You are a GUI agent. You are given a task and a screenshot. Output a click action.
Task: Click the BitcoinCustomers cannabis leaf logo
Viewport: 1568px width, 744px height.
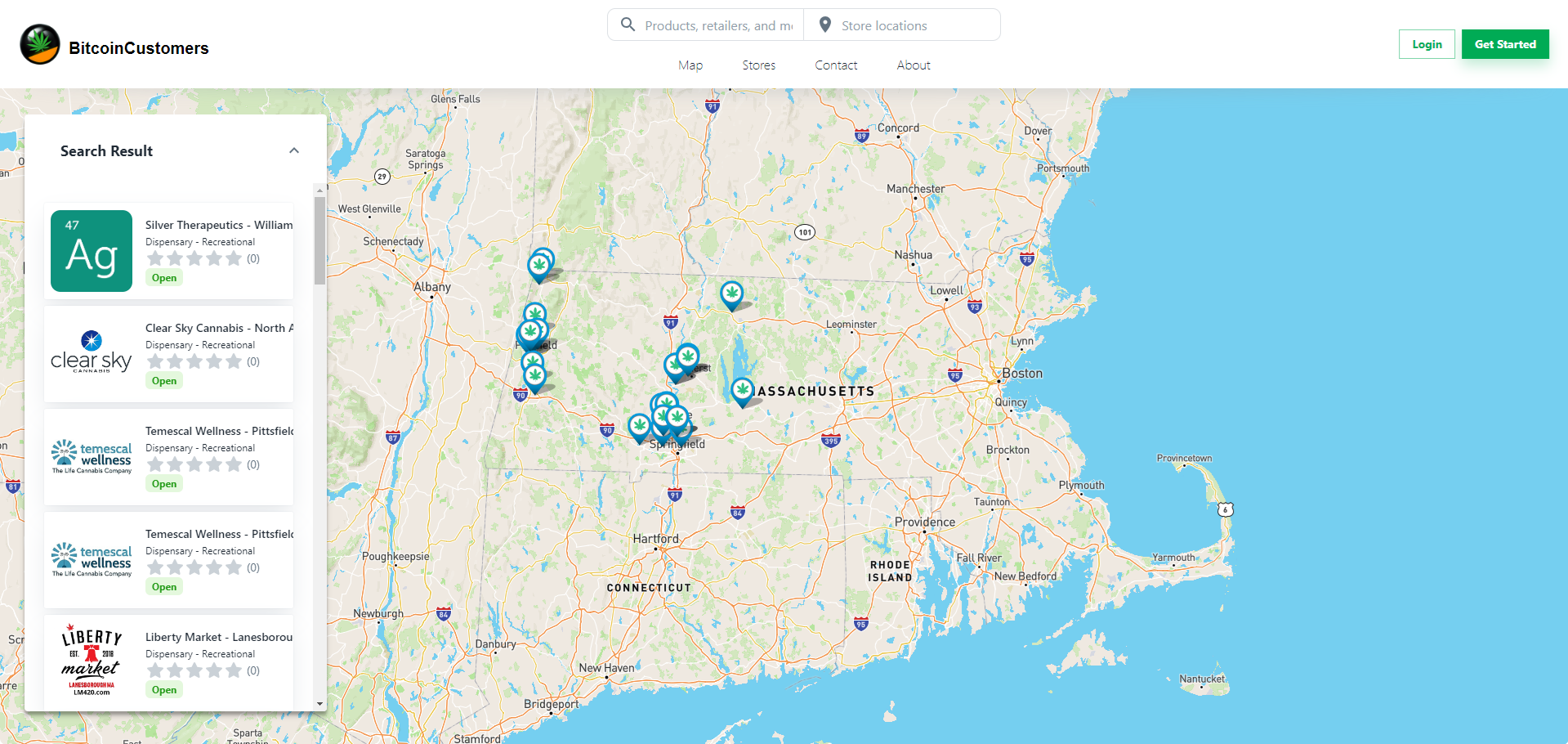(x=40, y=44)
